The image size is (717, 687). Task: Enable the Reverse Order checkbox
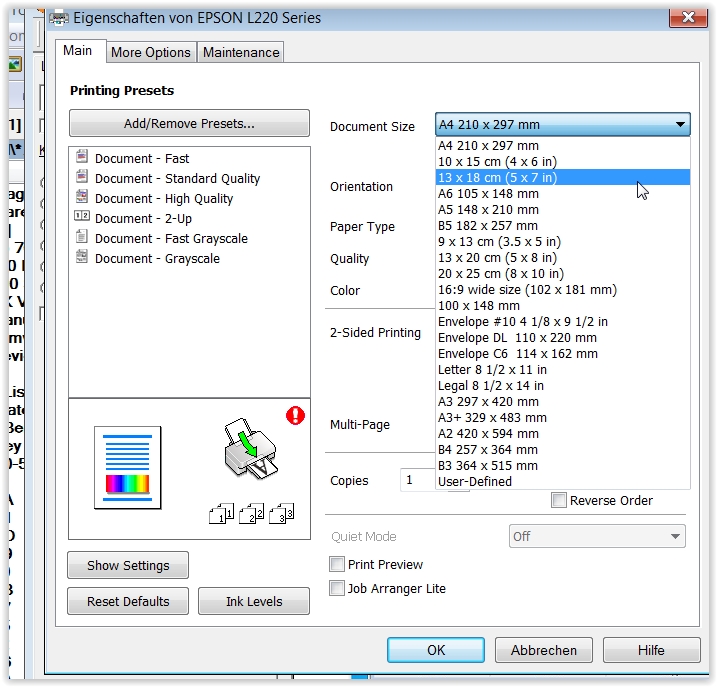pos(559,500)
